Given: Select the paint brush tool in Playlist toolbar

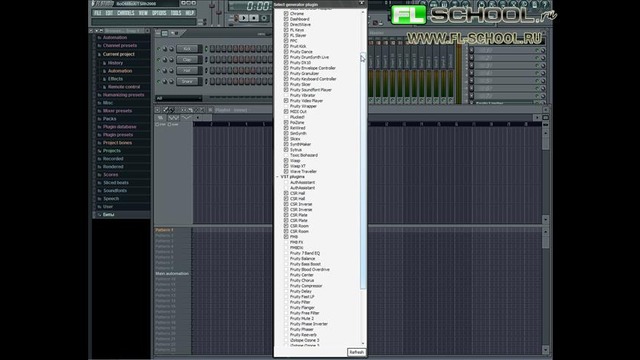Looking at the screenshot, I should pyautogui.click(x=171, y=110).
